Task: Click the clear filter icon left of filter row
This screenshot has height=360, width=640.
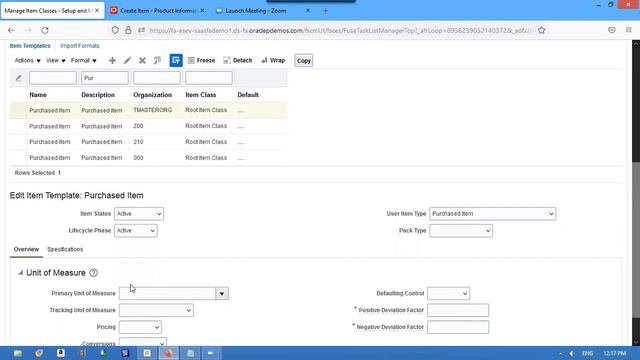Action: point(18,78)
